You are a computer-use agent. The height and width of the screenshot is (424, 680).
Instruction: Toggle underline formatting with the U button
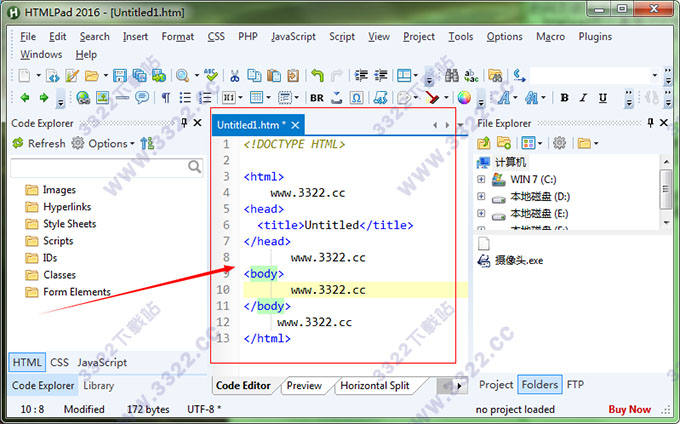[602, 98]
